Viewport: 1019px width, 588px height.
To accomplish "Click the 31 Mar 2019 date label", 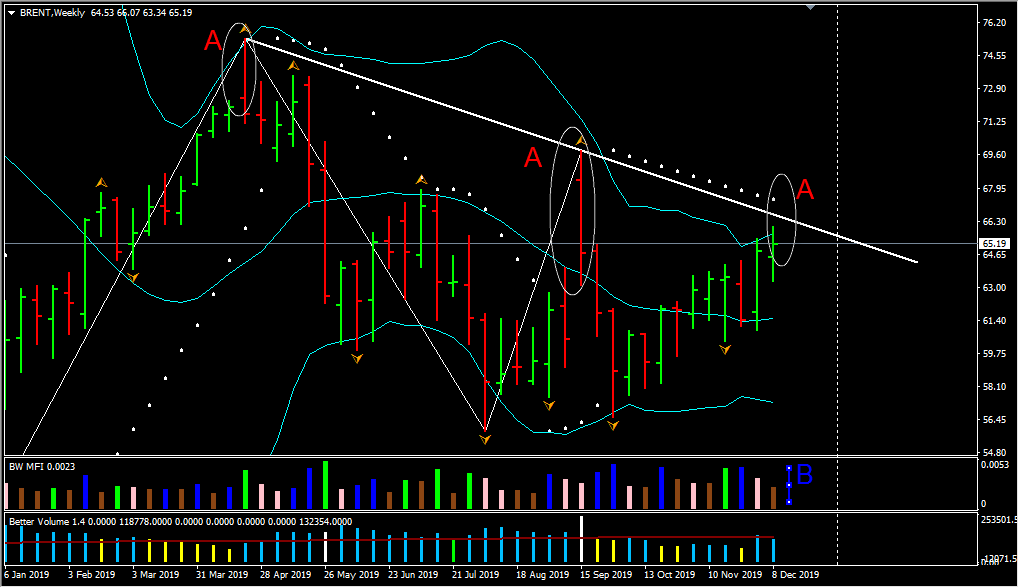I will pyautogui.click(x=222, y=575).
